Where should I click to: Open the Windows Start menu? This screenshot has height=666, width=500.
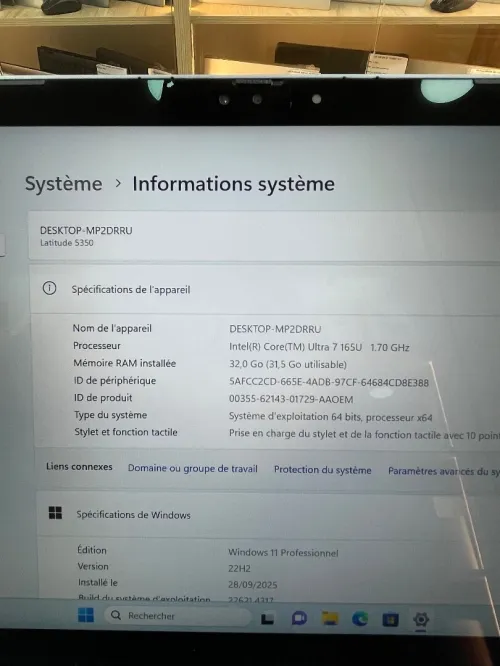click(x=86, y=615)
